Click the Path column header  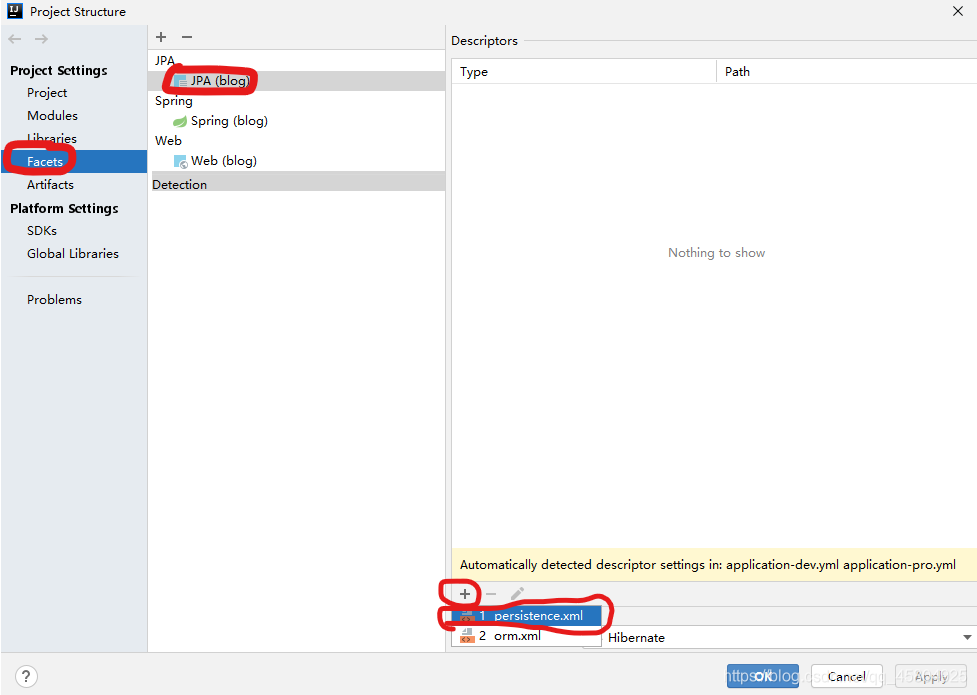click(737, 72)
